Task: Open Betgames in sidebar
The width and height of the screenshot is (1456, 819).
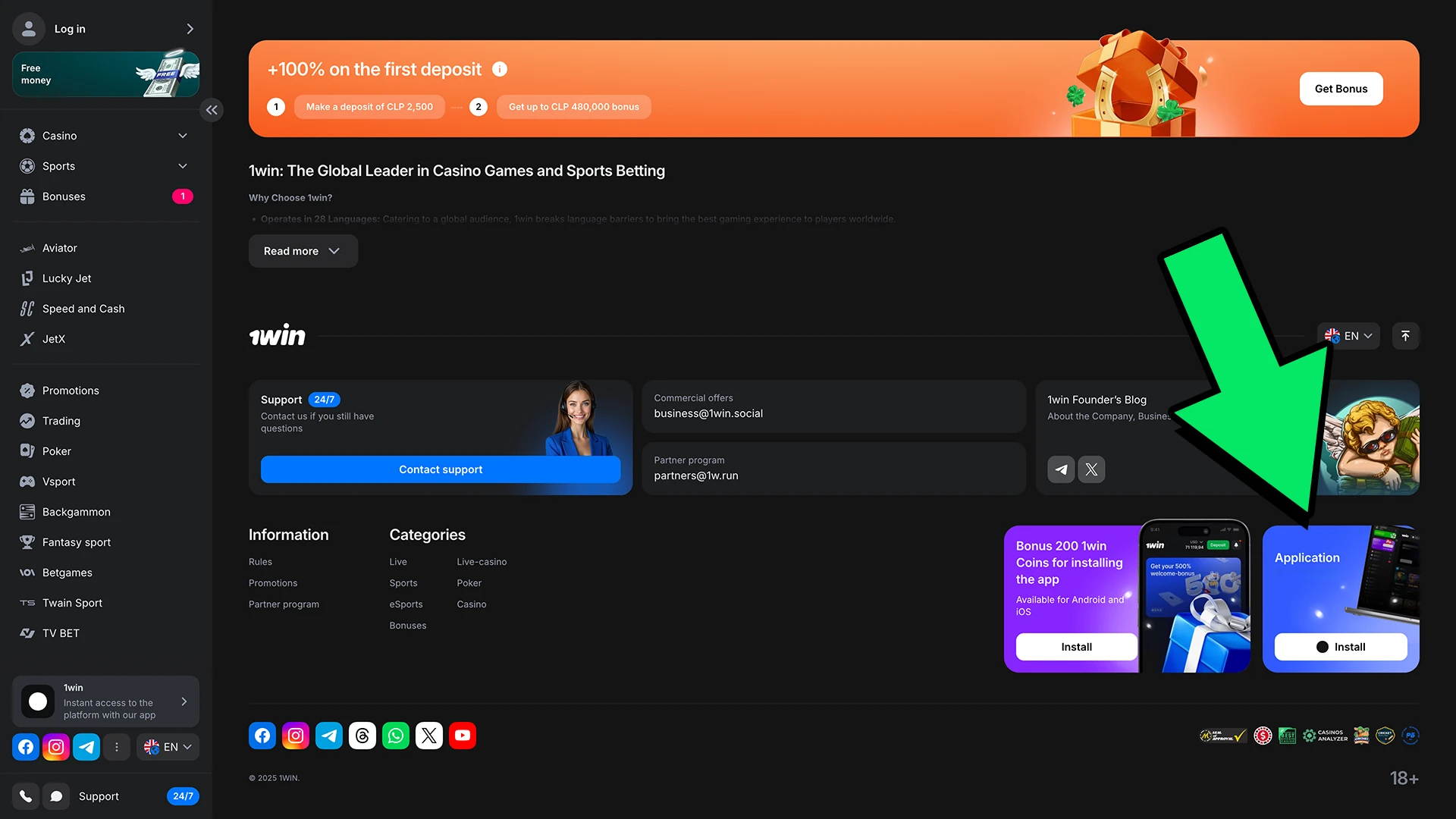Action: [x=105, y=573]
